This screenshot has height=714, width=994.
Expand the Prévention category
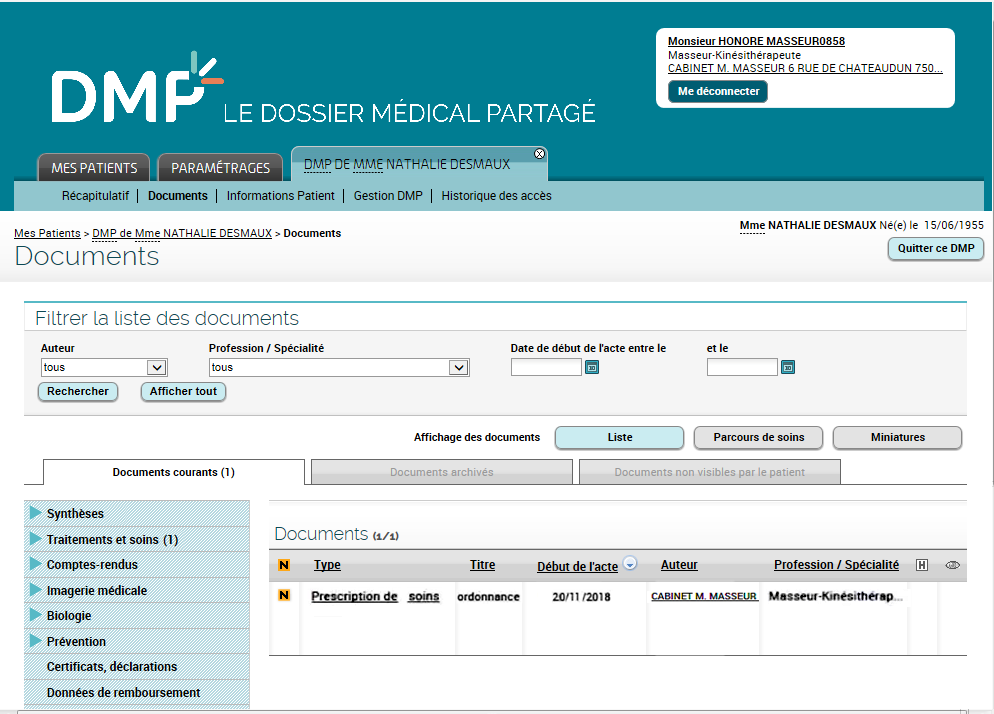tap(36, 641)
